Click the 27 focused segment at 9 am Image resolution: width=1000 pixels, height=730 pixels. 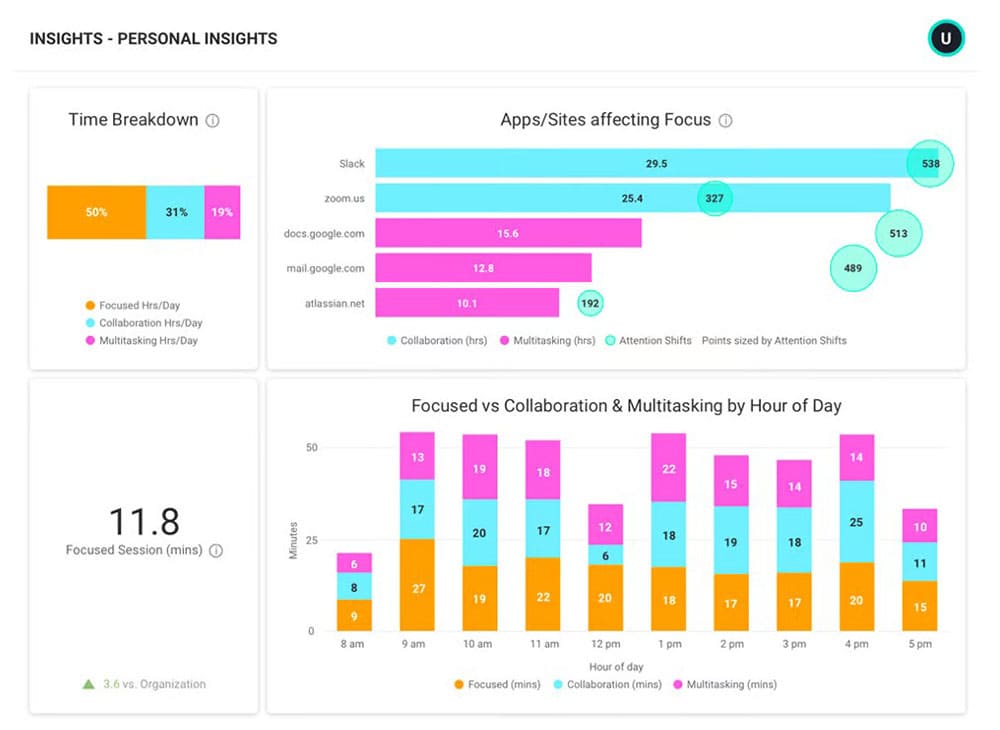point(417,587)
